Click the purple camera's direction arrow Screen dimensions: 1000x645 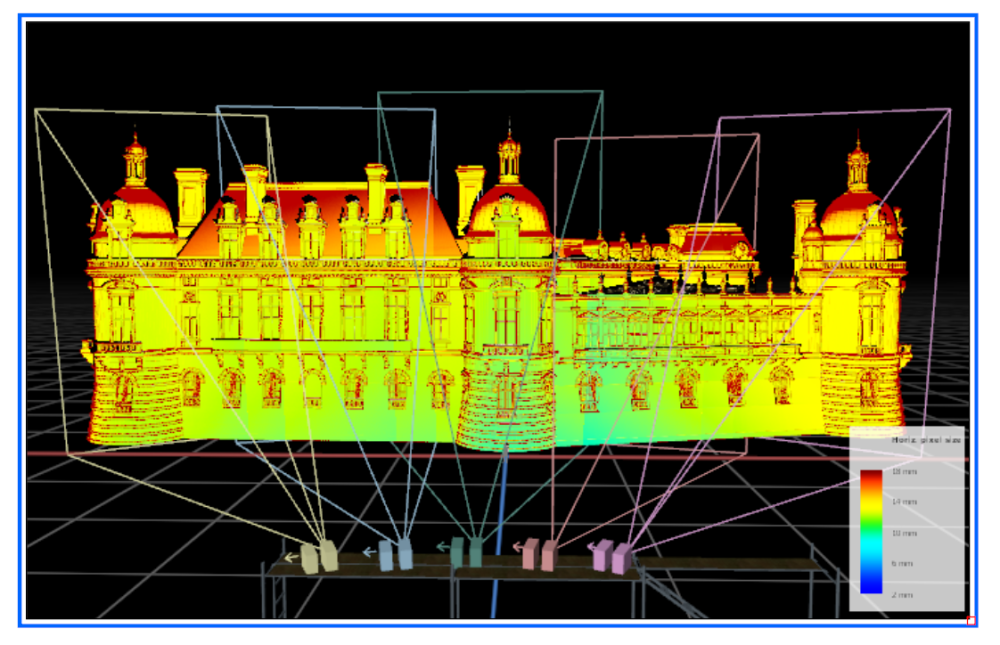point(591,547)
